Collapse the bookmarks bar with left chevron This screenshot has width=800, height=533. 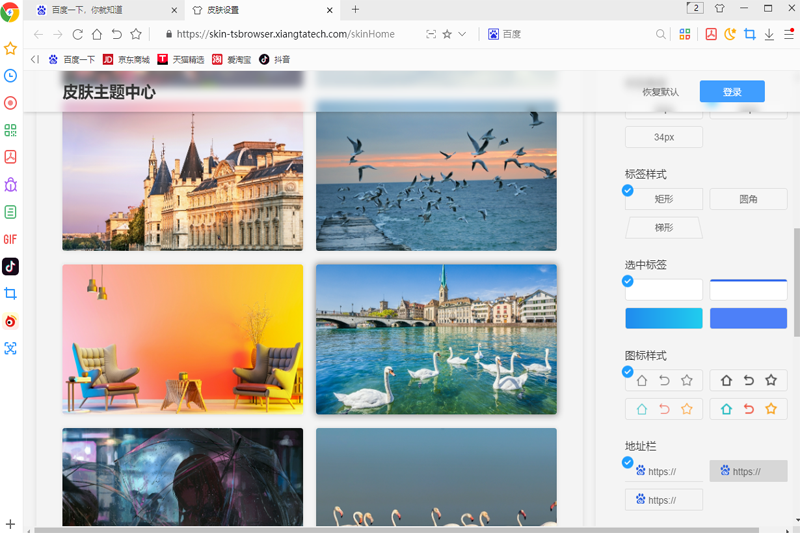pos(35,59)
